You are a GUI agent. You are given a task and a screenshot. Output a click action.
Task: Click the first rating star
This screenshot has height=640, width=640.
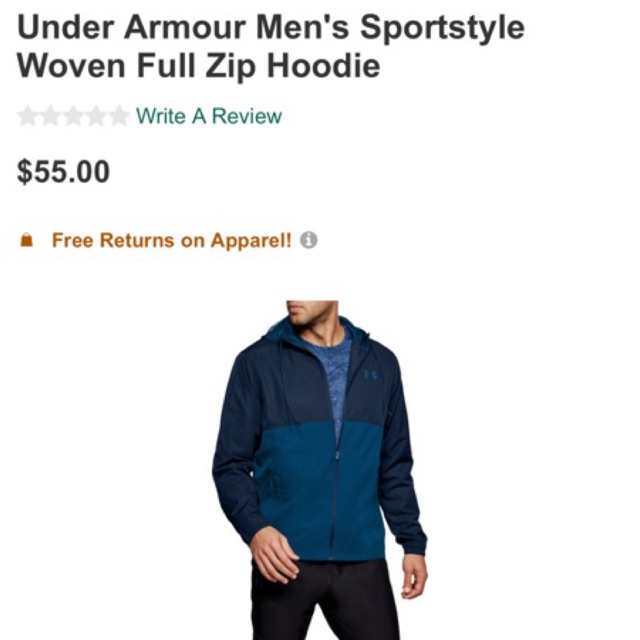click(28, 116)
